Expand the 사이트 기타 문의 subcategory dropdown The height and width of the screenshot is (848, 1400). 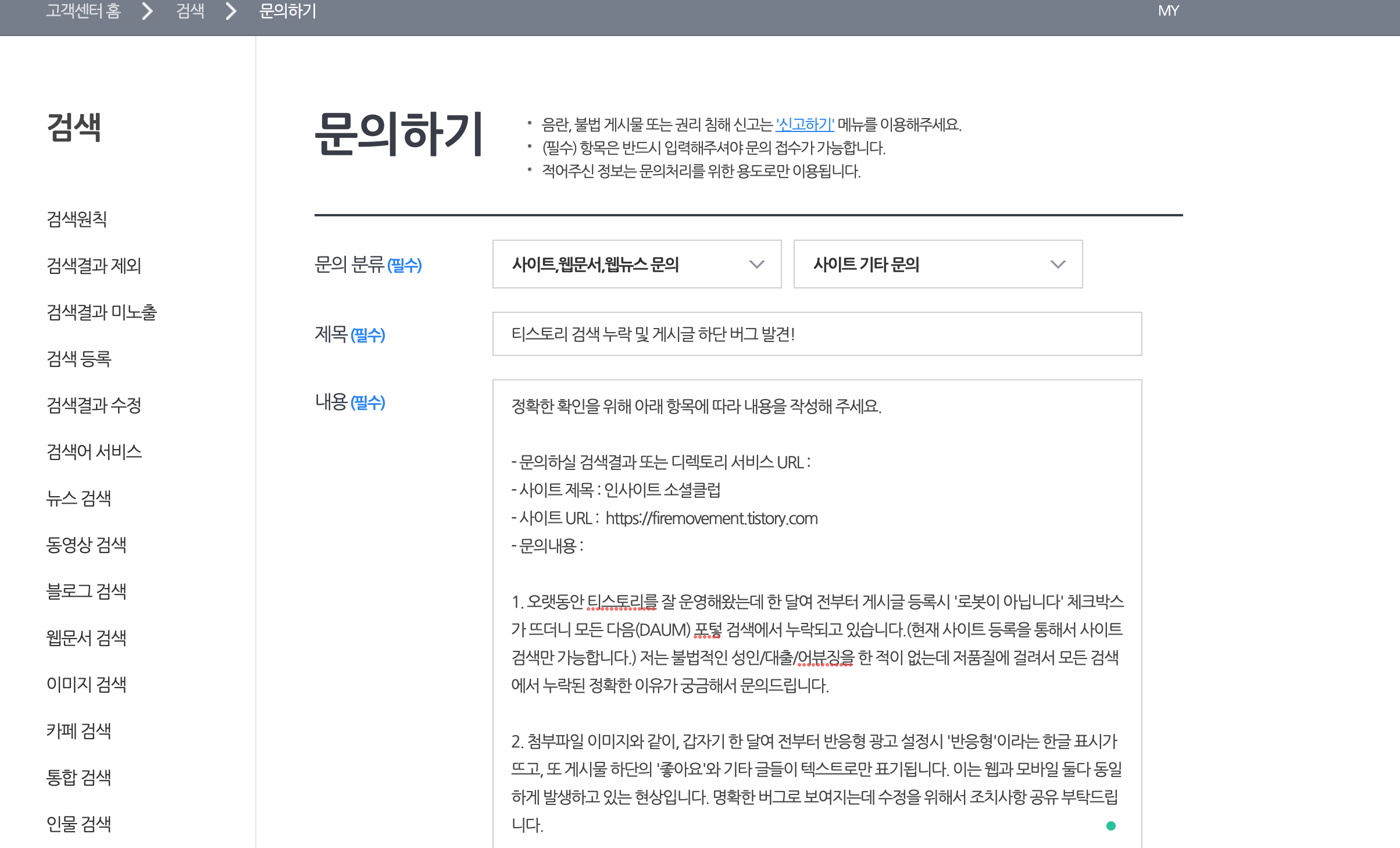(937, 264)
